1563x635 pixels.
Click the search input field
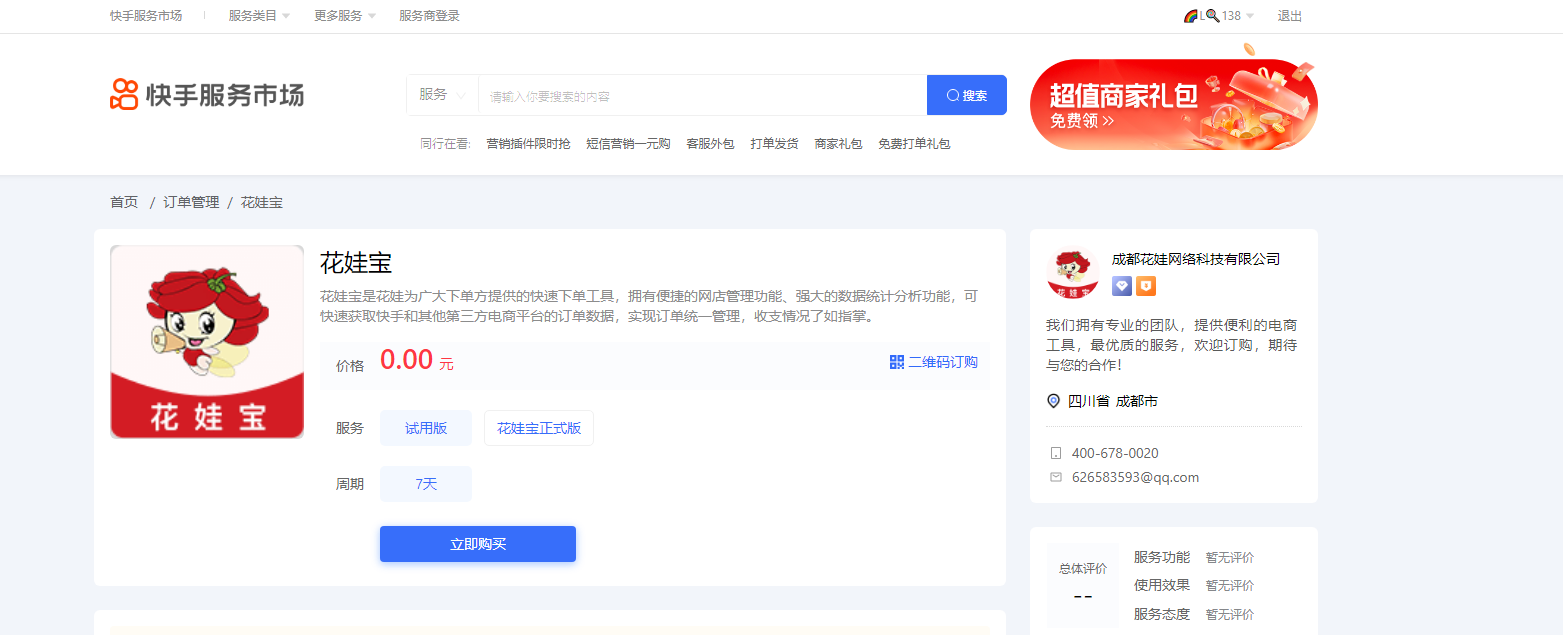pos(702,95)
